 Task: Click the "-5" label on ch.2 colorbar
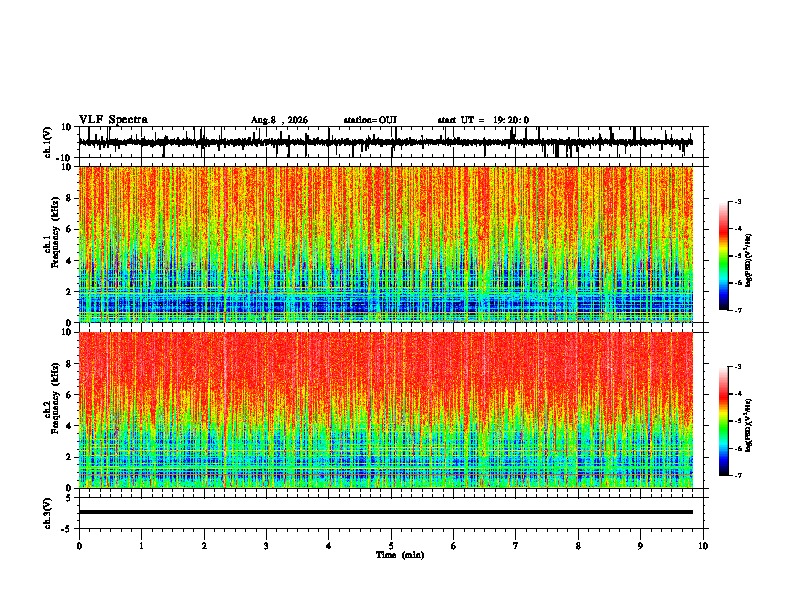pyautogui.click(x=737, y=421)
